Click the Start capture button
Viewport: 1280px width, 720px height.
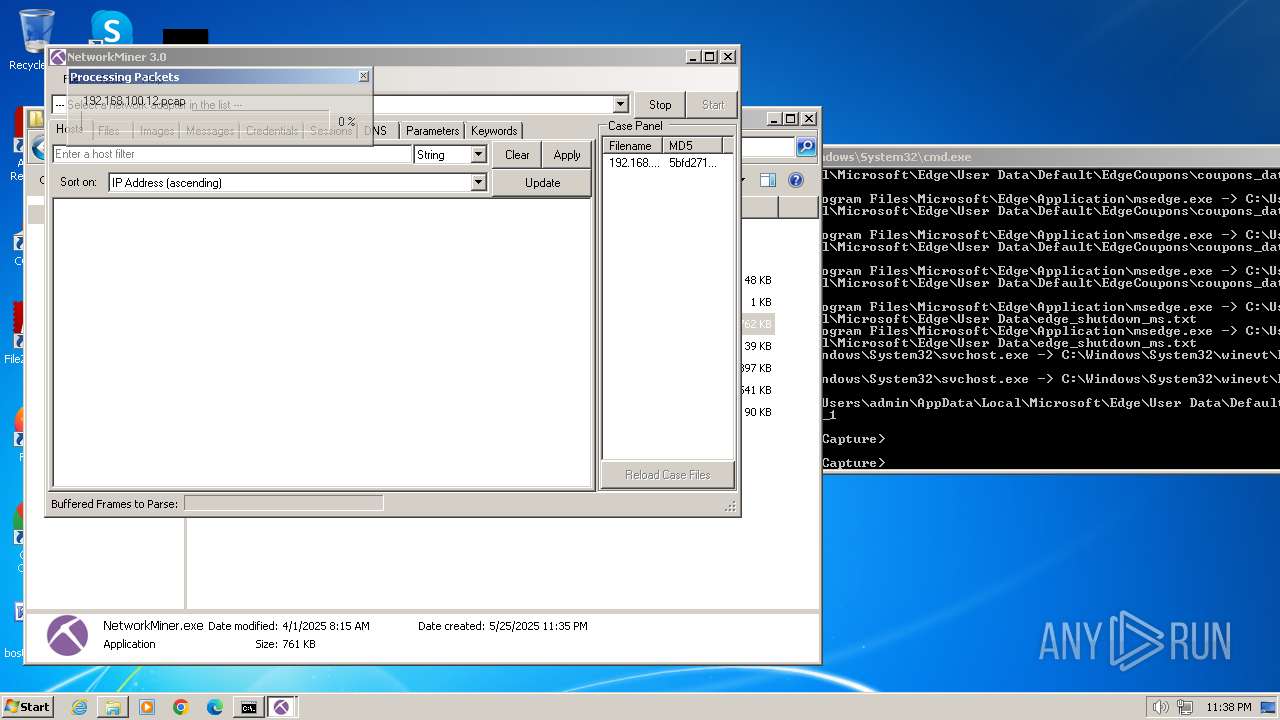(x=713, y=104)
